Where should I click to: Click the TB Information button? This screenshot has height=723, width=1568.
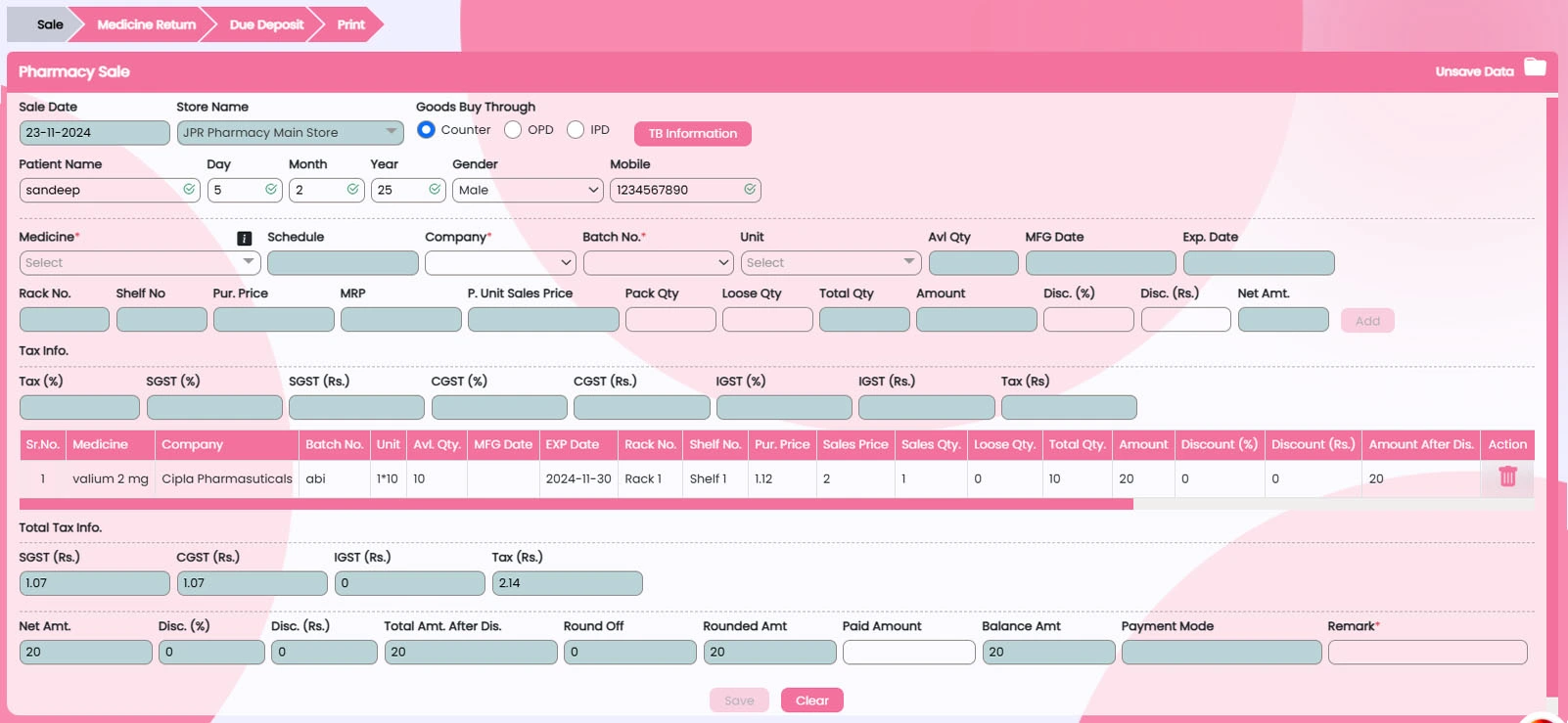click(x=692, y=134)
